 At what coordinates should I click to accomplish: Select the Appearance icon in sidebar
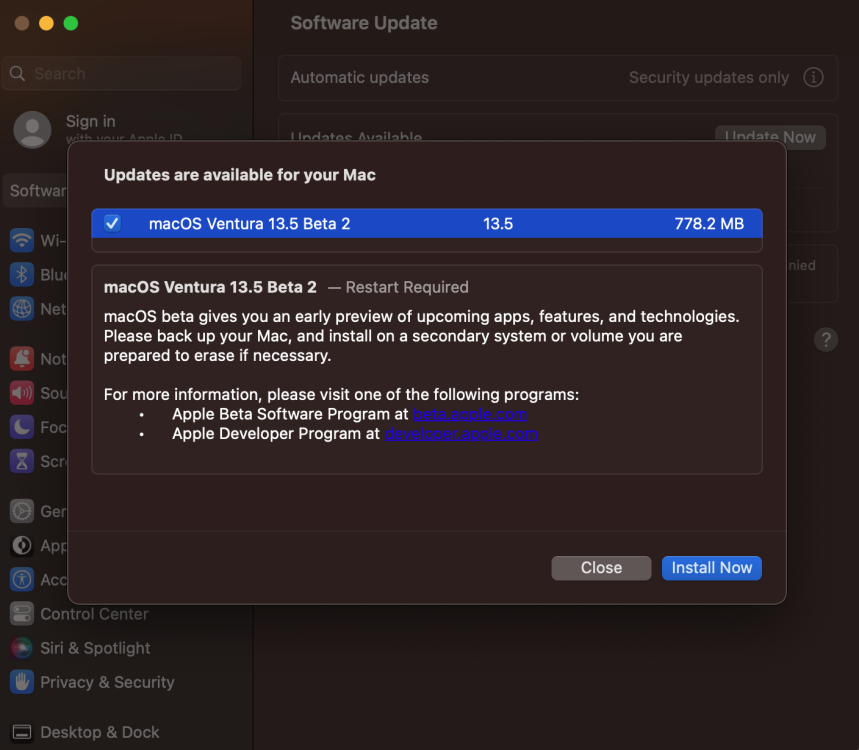tap(22, 545)
